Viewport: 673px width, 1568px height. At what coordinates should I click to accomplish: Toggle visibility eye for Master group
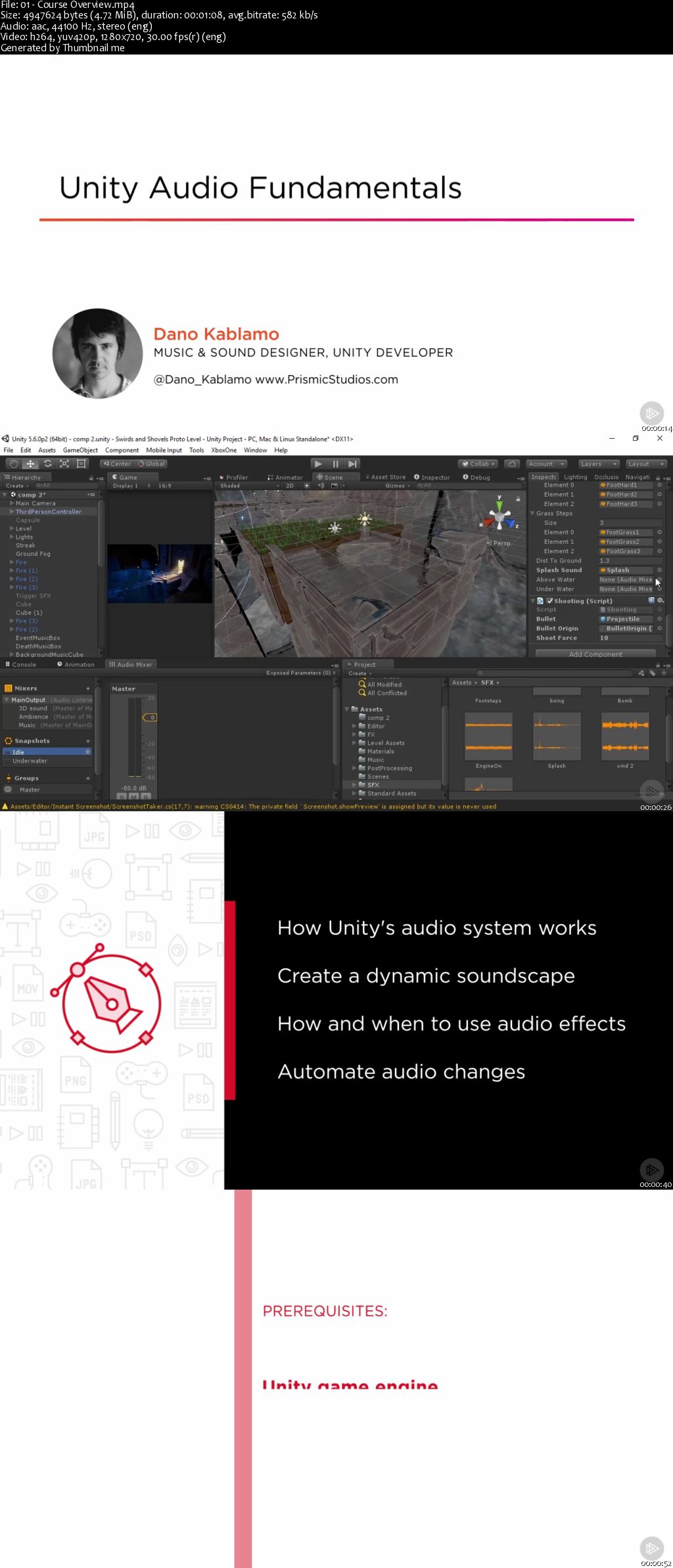[x=9, y=790]
